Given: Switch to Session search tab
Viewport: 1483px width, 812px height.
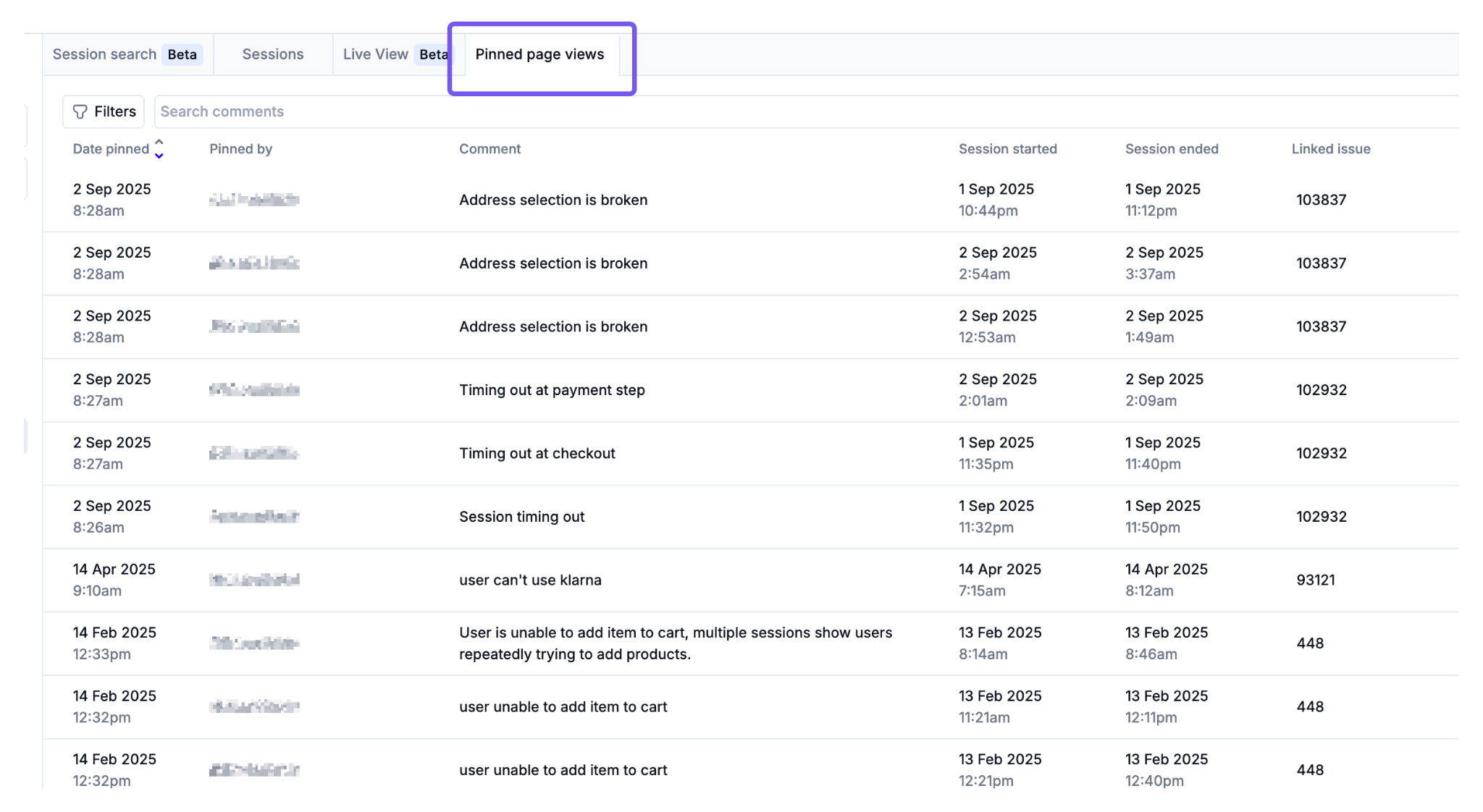Looking at the screenshot, I should tap(104, 54).
